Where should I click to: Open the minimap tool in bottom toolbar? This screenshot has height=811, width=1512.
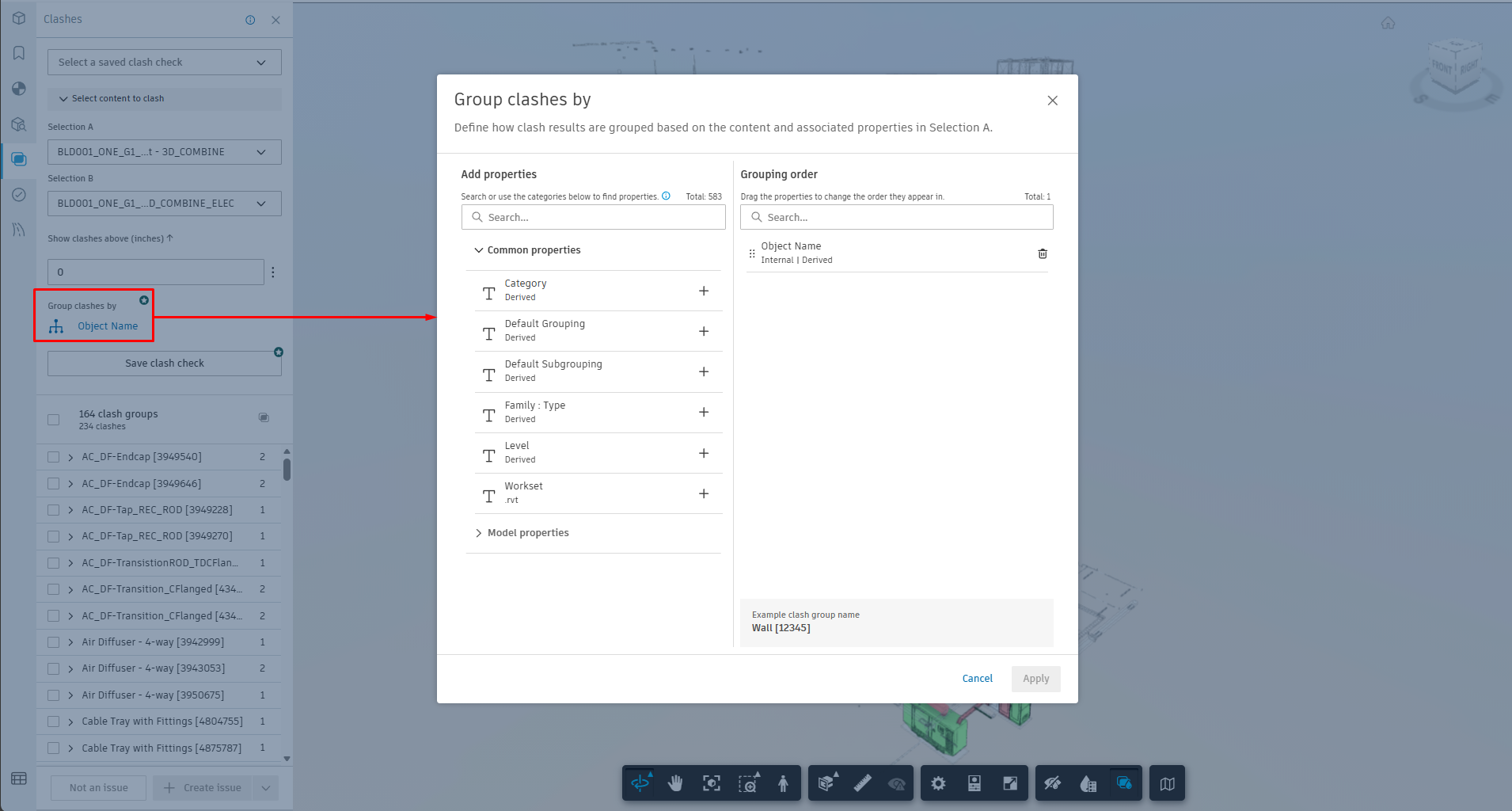(x=1167, y=783)
